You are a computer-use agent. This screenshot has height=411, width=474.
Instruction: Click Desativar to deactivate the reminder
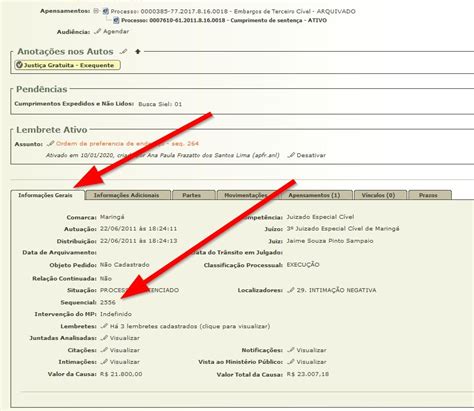pos(311,155)
